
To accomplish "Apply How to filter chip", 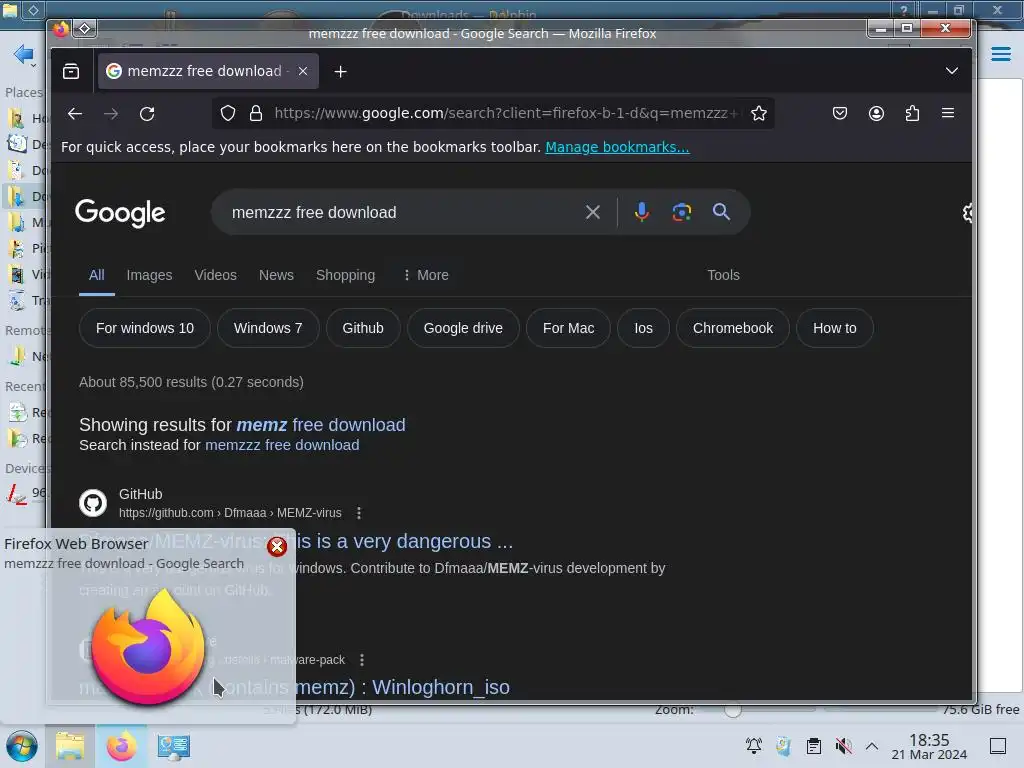I will click(835, 328).
